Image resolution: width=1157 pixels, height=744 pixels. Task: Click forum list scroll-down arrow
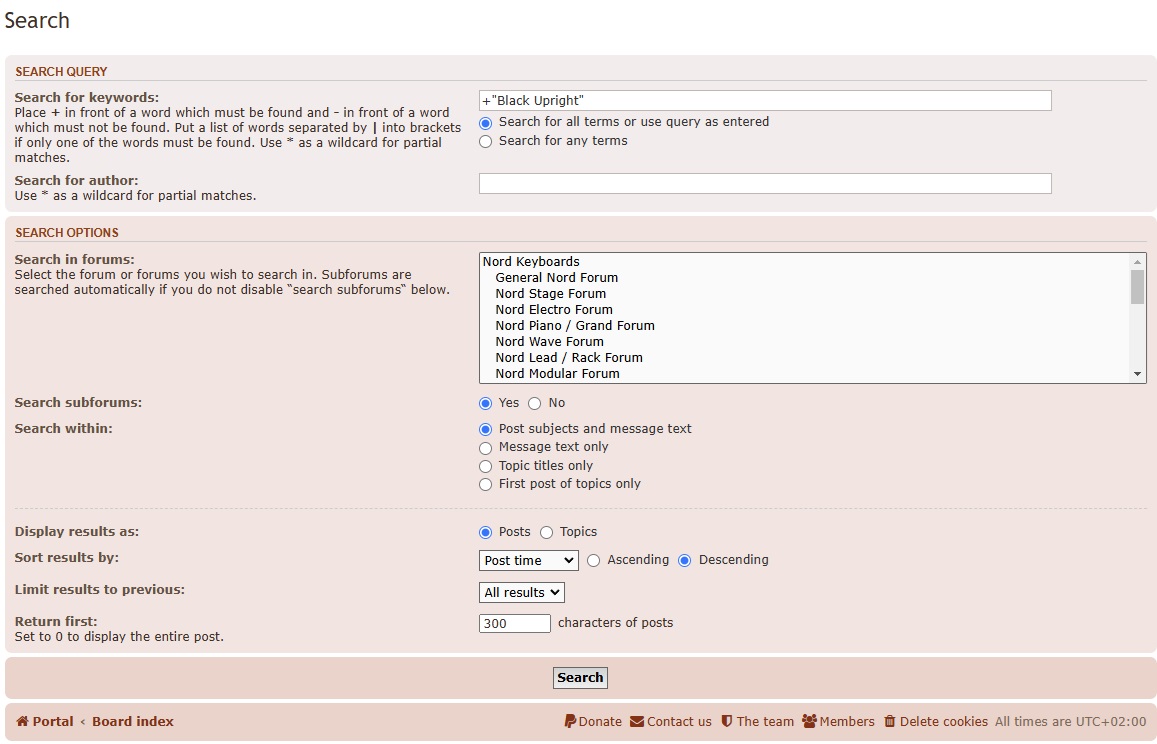click(x=1137, y=374)
